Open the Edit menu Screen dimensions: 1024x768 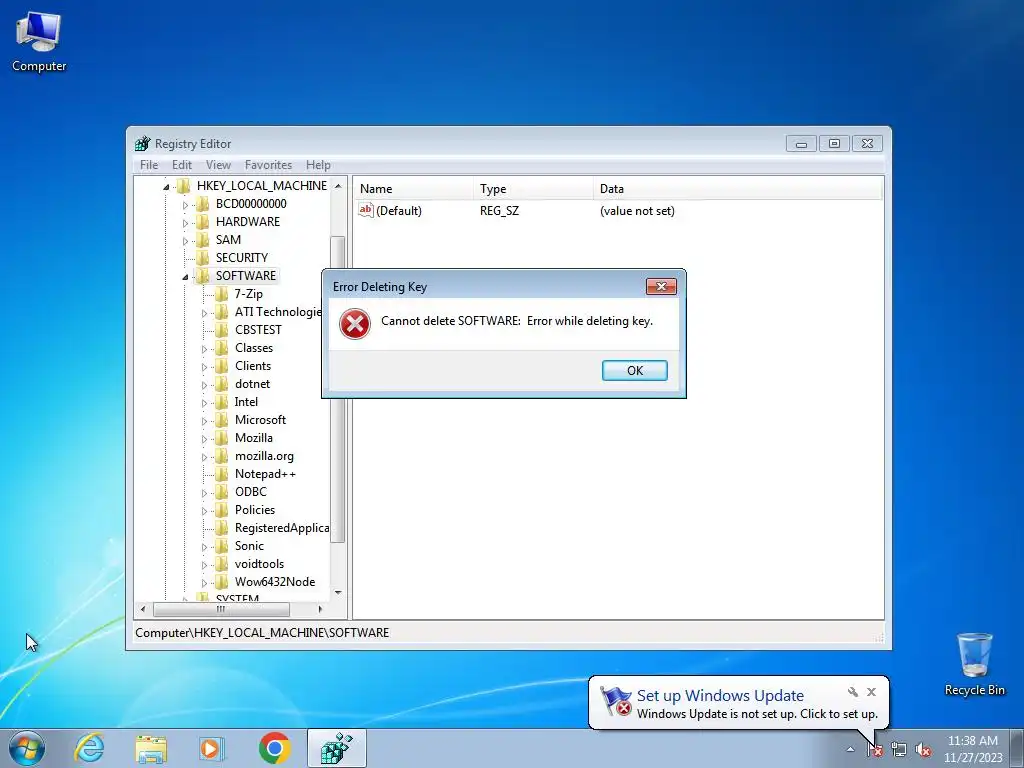[182, 165]
